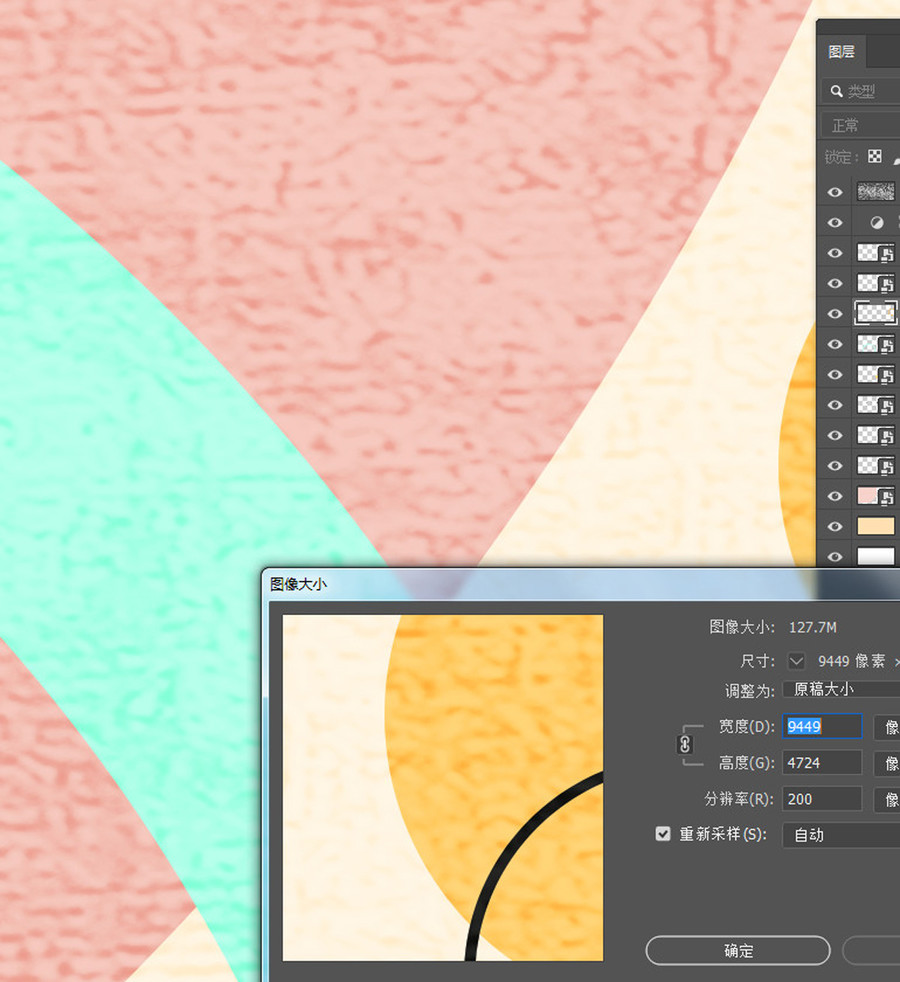Open the 高度 unit dropdown

tap(887, 763)
